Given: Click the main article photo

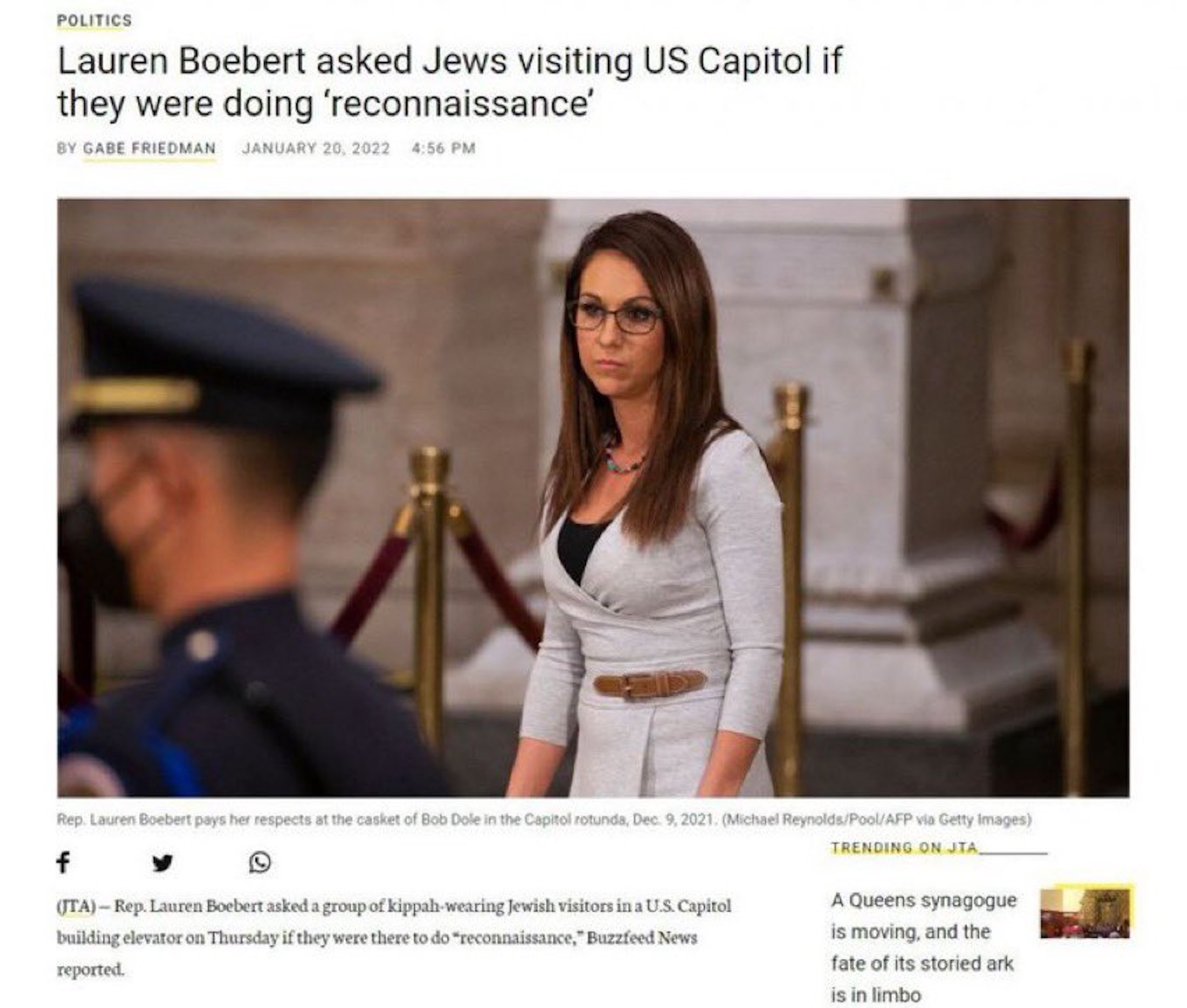Looking at the screenshot, I should click(x=593, y=497).
